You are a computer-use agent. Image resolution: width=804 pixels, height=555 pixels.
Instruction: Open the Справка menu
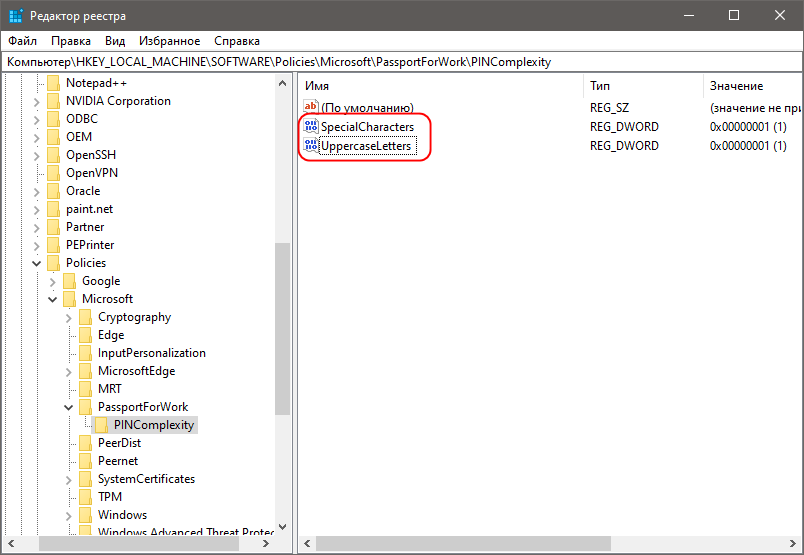(237, 41)
